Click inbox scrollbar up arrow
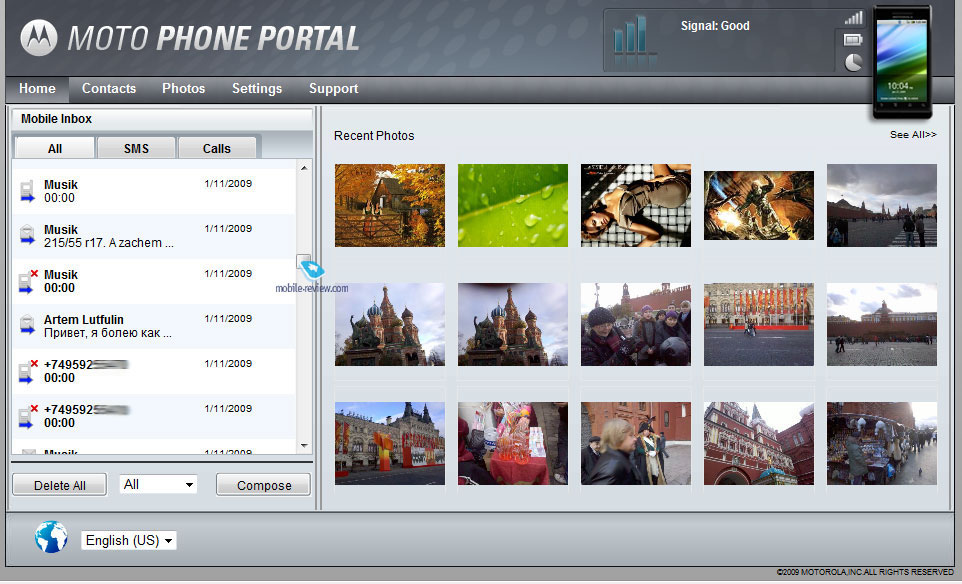Screen dimensions: 962x584 tap(304, 168)
